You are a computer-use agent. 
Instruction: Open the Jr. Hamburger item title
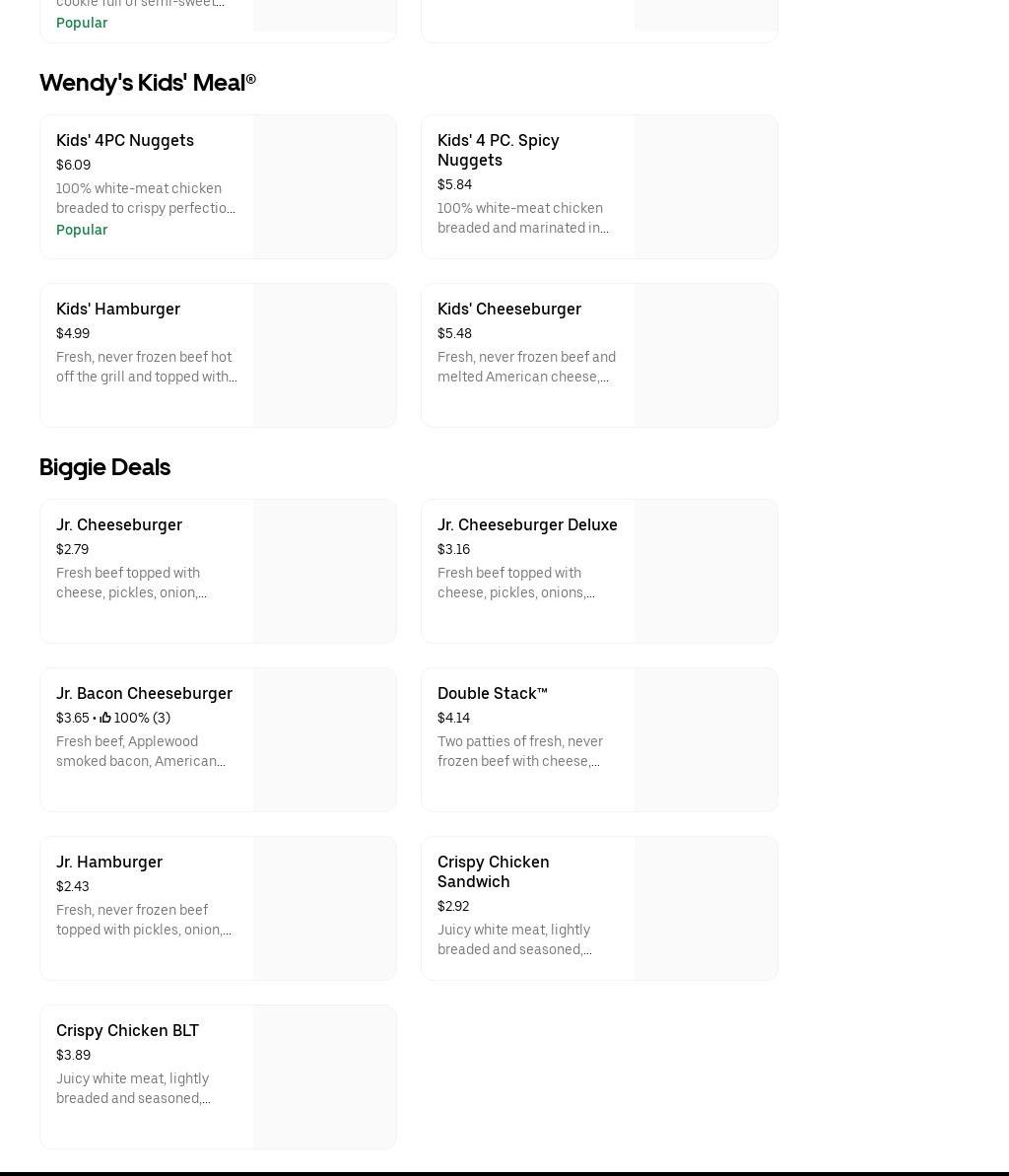pyautogui.click(x=109, y=863)
